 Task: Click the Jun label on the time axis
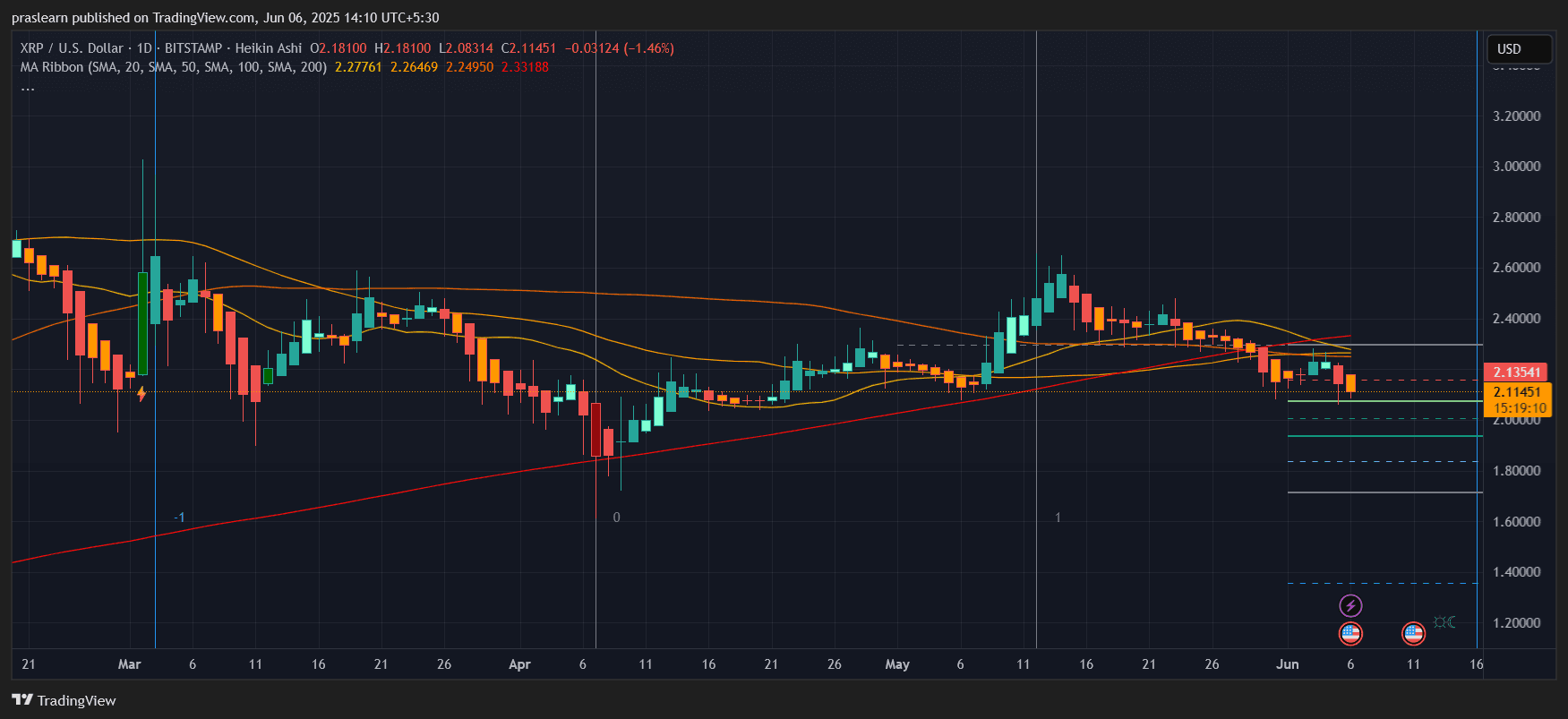(1287, 664)
